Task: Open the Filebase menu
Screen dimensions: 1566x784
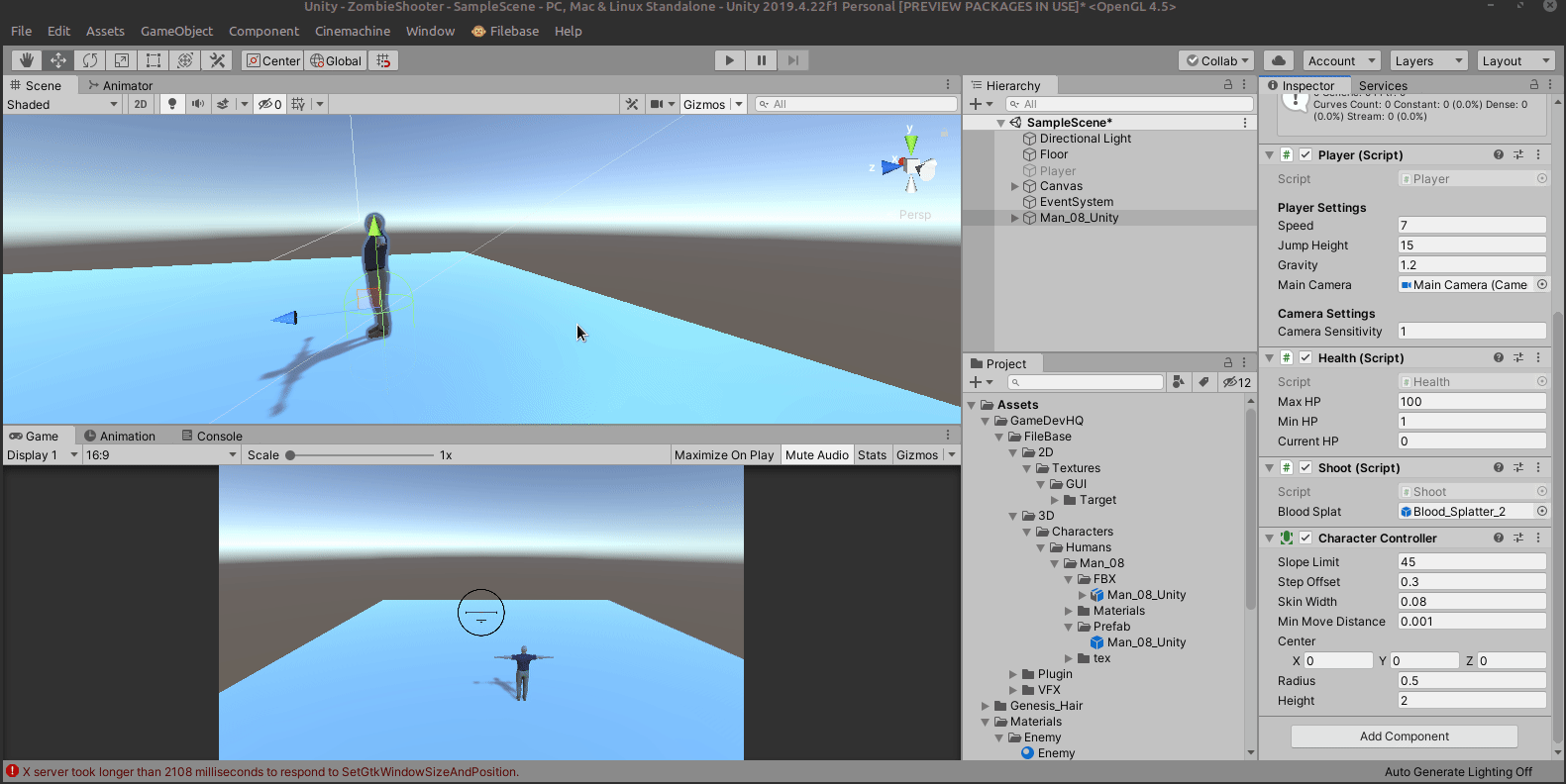Action: (x=506, y=31)
